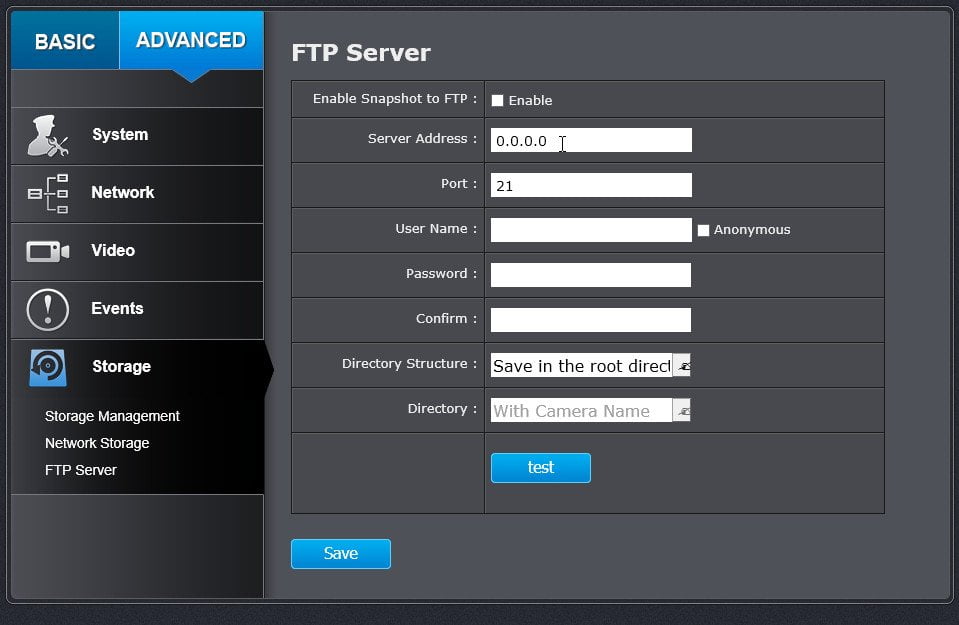
Task: Tick the Anonymous checkbox
Action: (703, 230)
